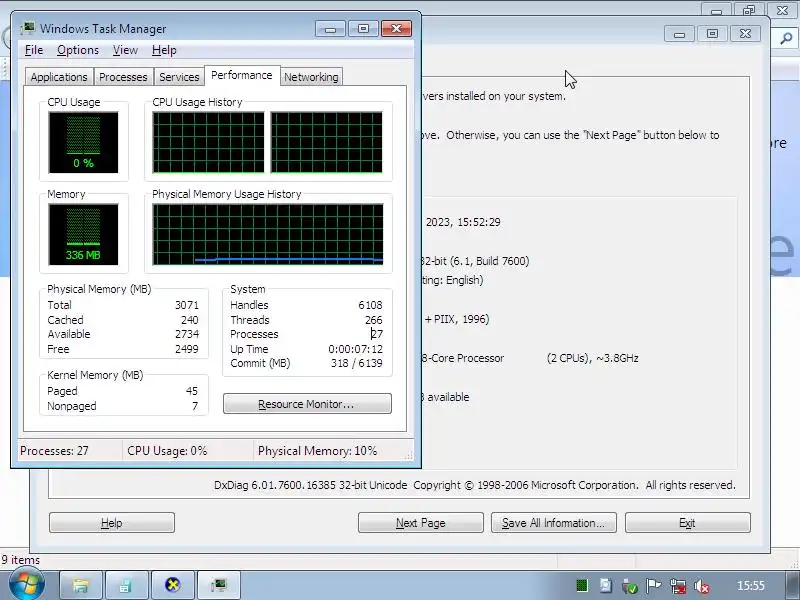Image resolution: width=800 pixels, height=600 pixels.
Task: Click Task Manager taskbar button
Action: (219, 585)
